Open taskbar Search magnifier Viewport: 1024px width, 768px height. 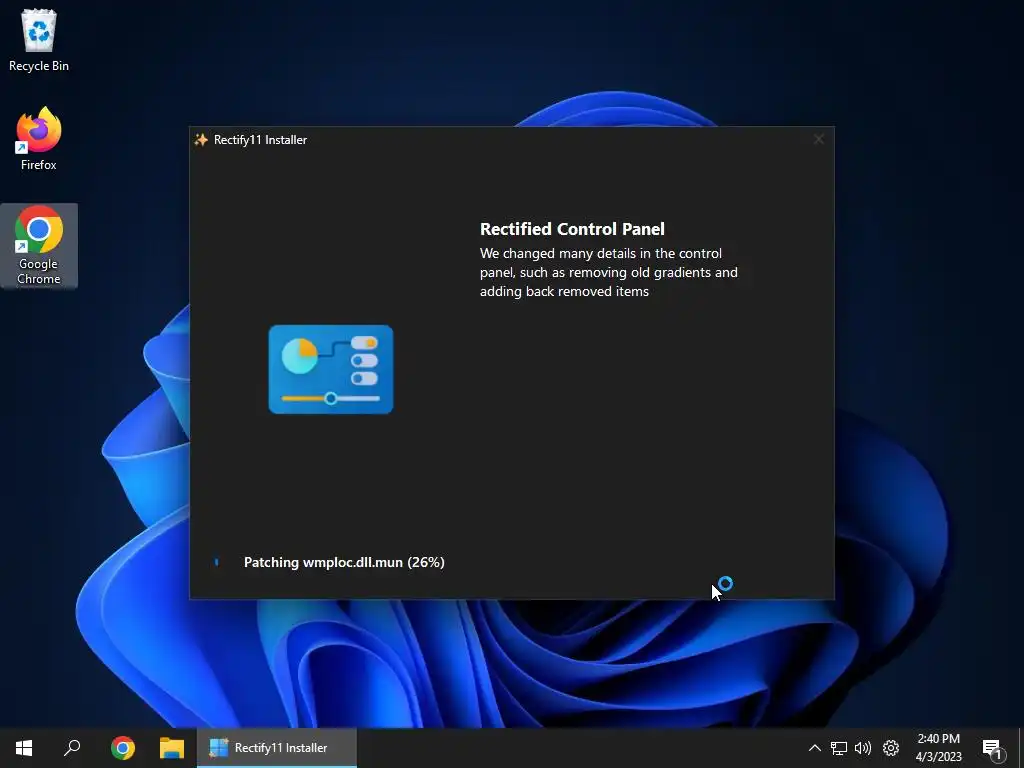72,748
